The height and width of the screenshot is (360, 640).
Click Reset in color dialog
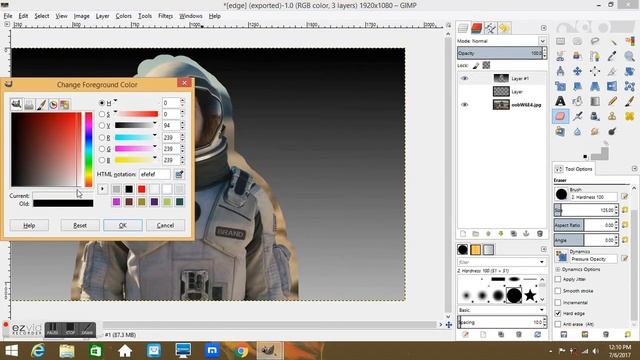click(x=80, y=225)
